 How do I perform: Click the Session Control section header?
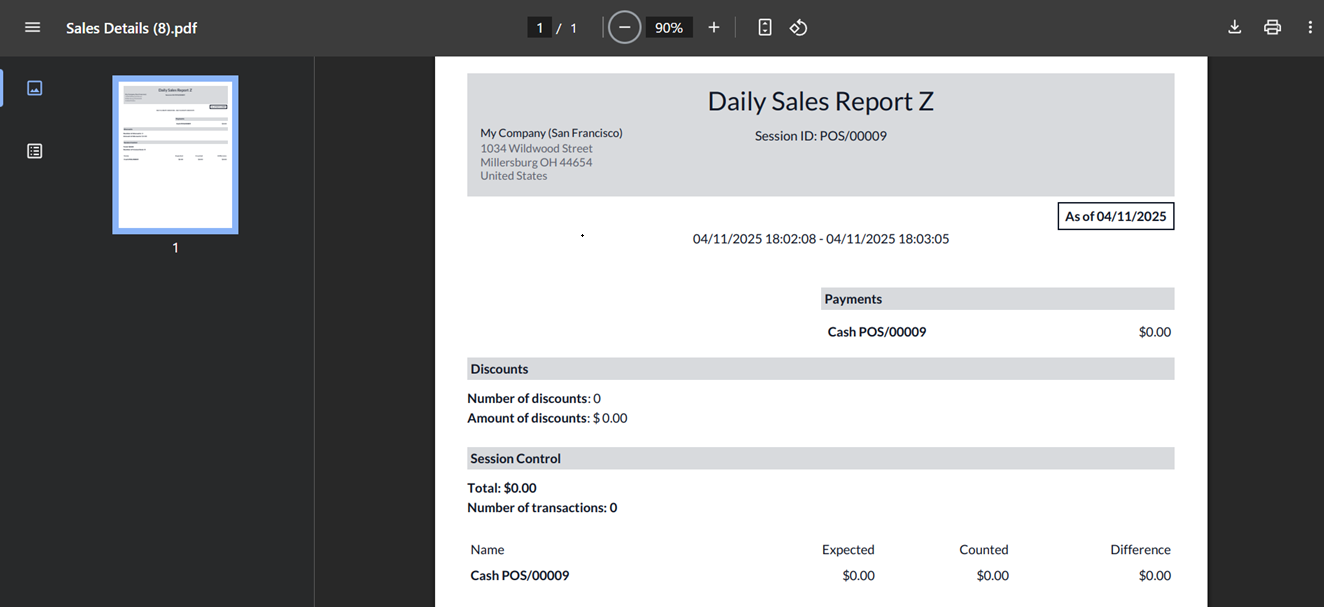pyautogui.click(x=515, y=459)
